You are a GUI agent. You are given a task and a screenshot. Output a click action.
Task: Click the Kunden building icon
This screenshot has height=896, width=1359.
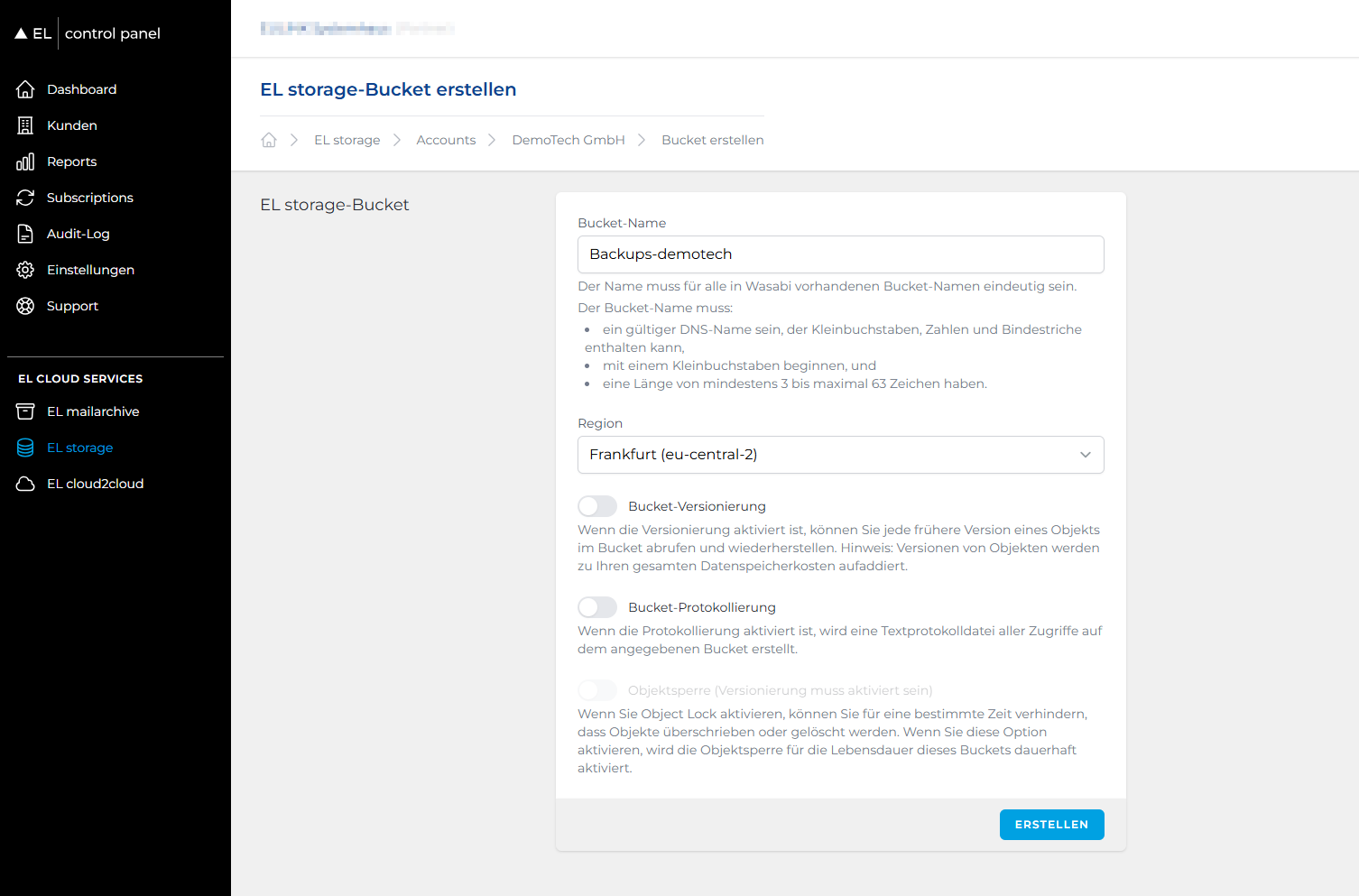(25, 125)
